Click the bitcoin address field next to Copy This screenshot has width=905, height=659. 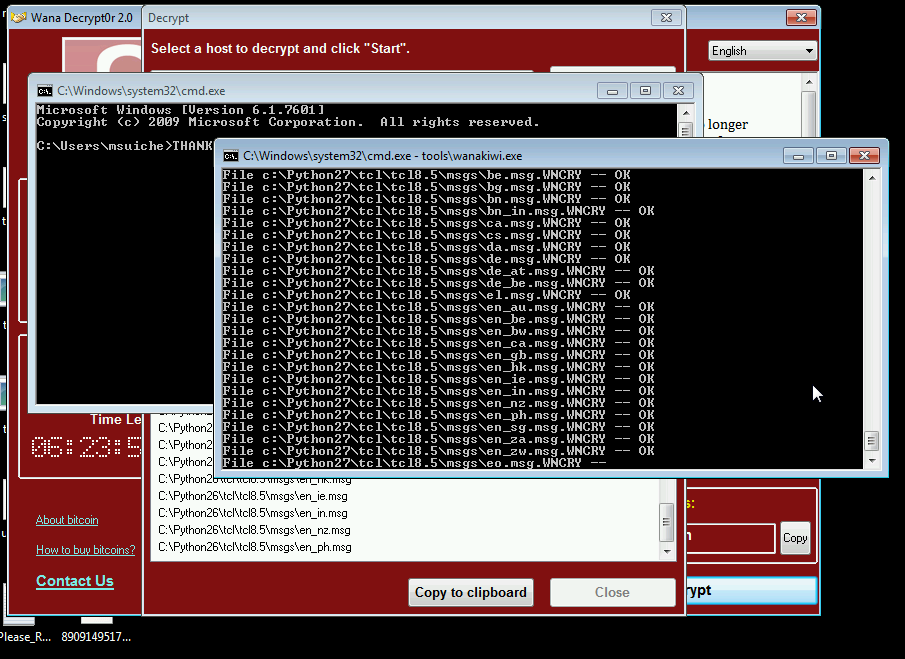[x=731, y=538]
